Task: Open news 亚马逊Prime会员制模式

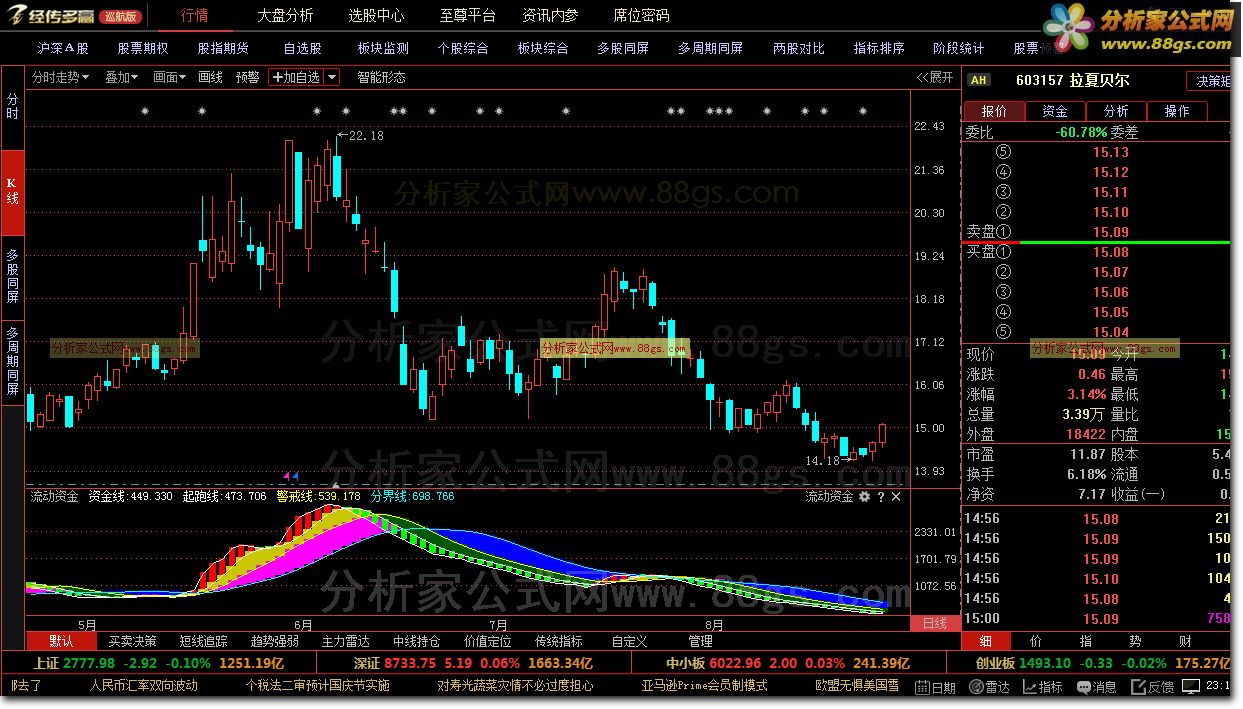Action: coord(704,686)
